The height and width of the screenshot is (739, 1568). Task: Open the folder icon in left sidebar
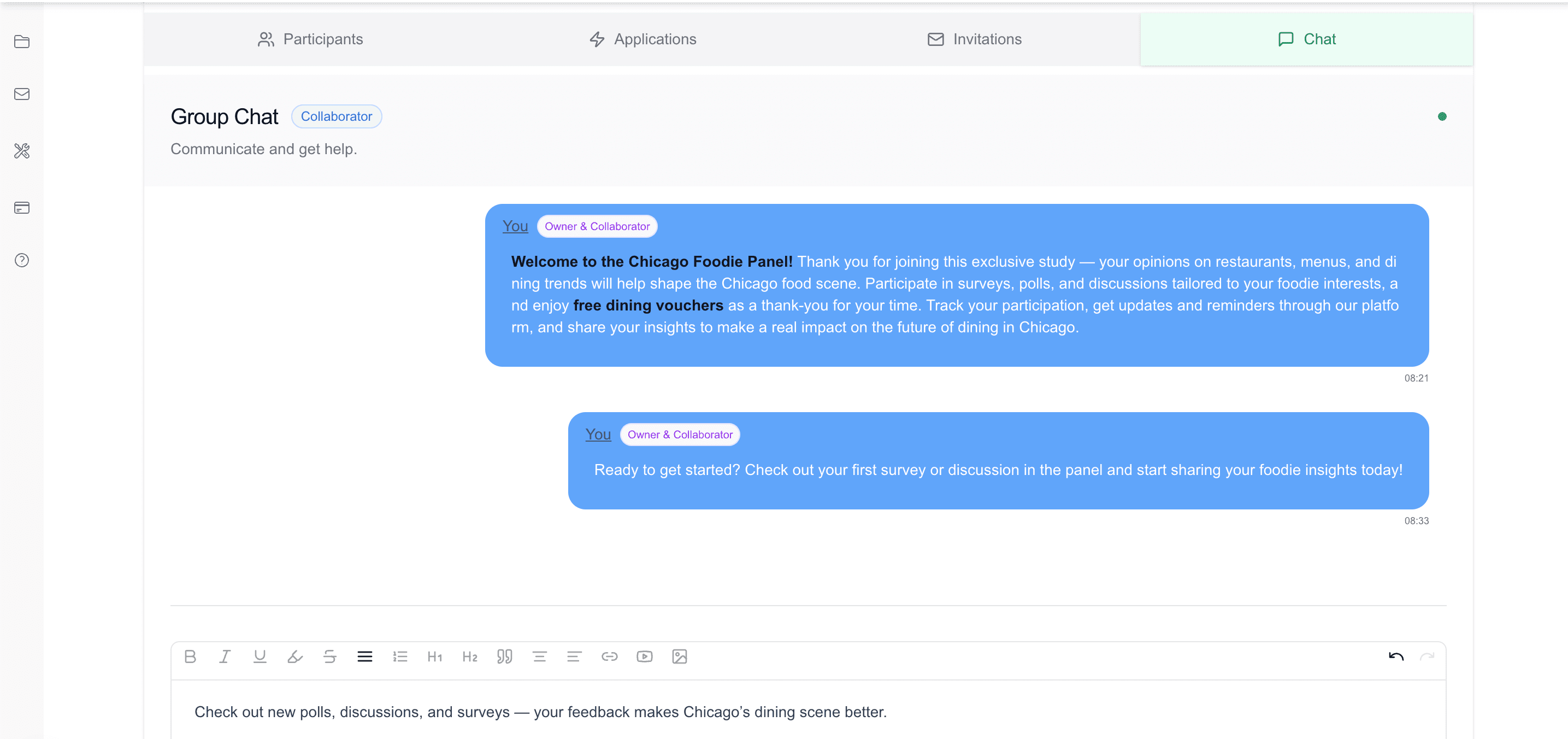click(22, 42)
